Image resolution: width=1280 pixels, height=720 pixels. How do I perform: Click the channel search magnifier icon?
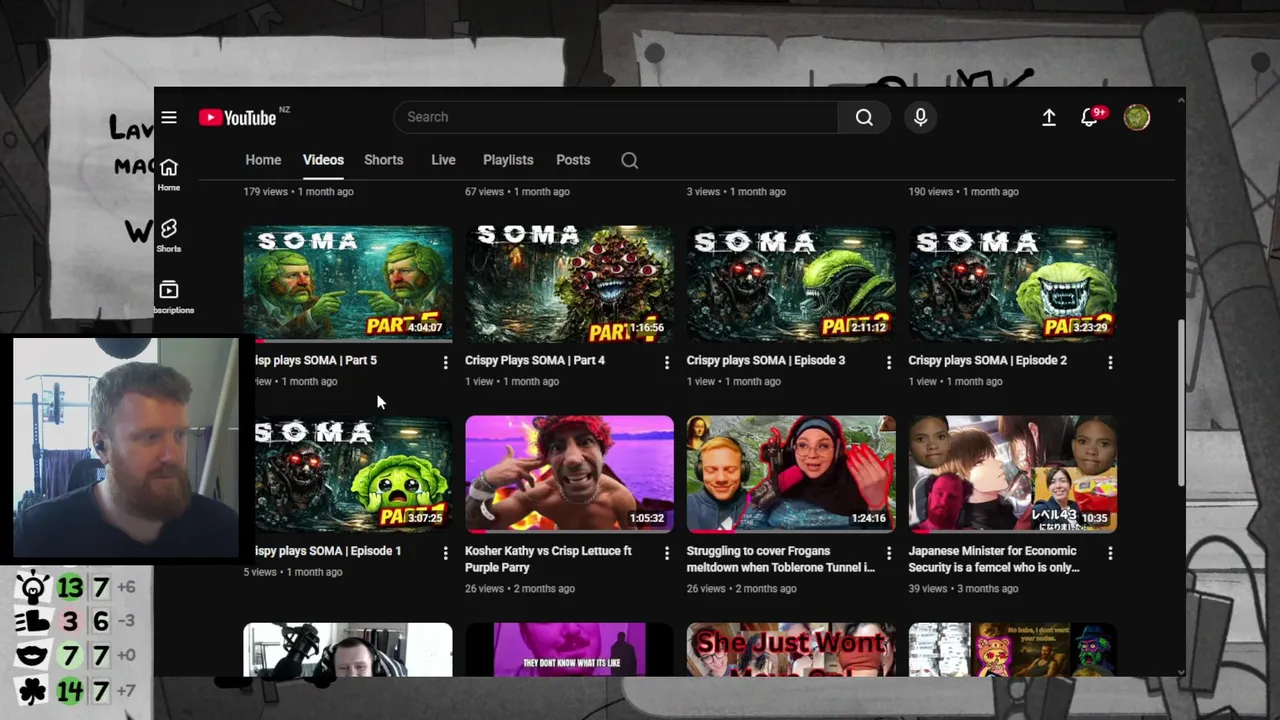tap(630, 160)
